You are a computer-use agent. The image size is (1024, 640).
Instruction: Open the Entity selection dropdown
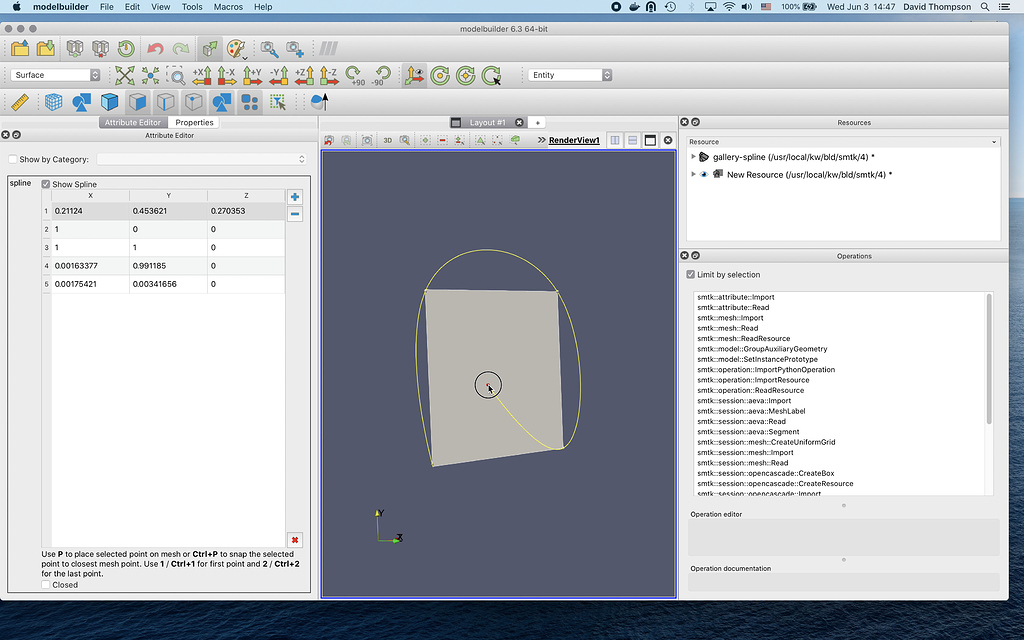pyautogui.click(x=569, y=75)
